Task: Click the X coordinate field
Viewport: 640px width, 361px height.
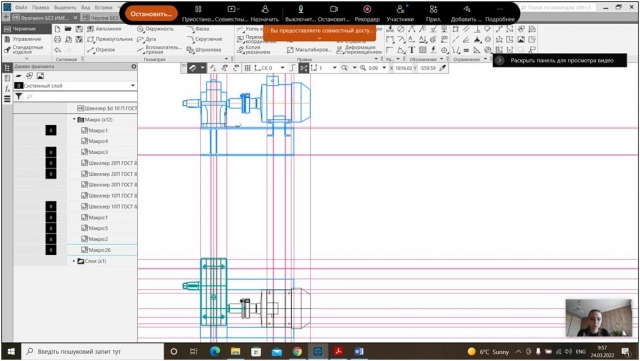Action: pyautogui.click(x=404, y=68)
